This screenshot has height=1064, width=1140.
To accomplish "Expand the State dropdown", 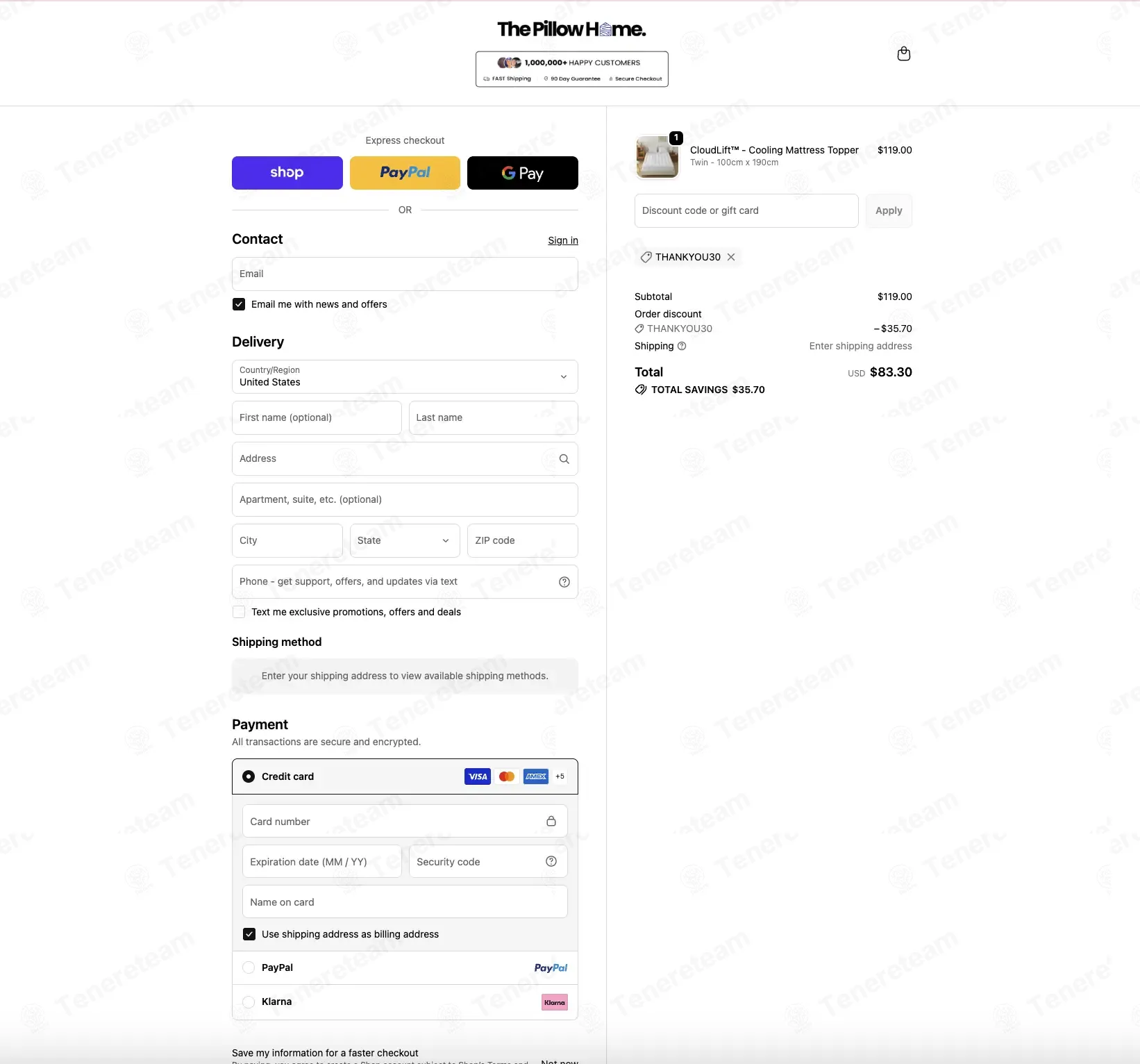I will pos(405,540).
